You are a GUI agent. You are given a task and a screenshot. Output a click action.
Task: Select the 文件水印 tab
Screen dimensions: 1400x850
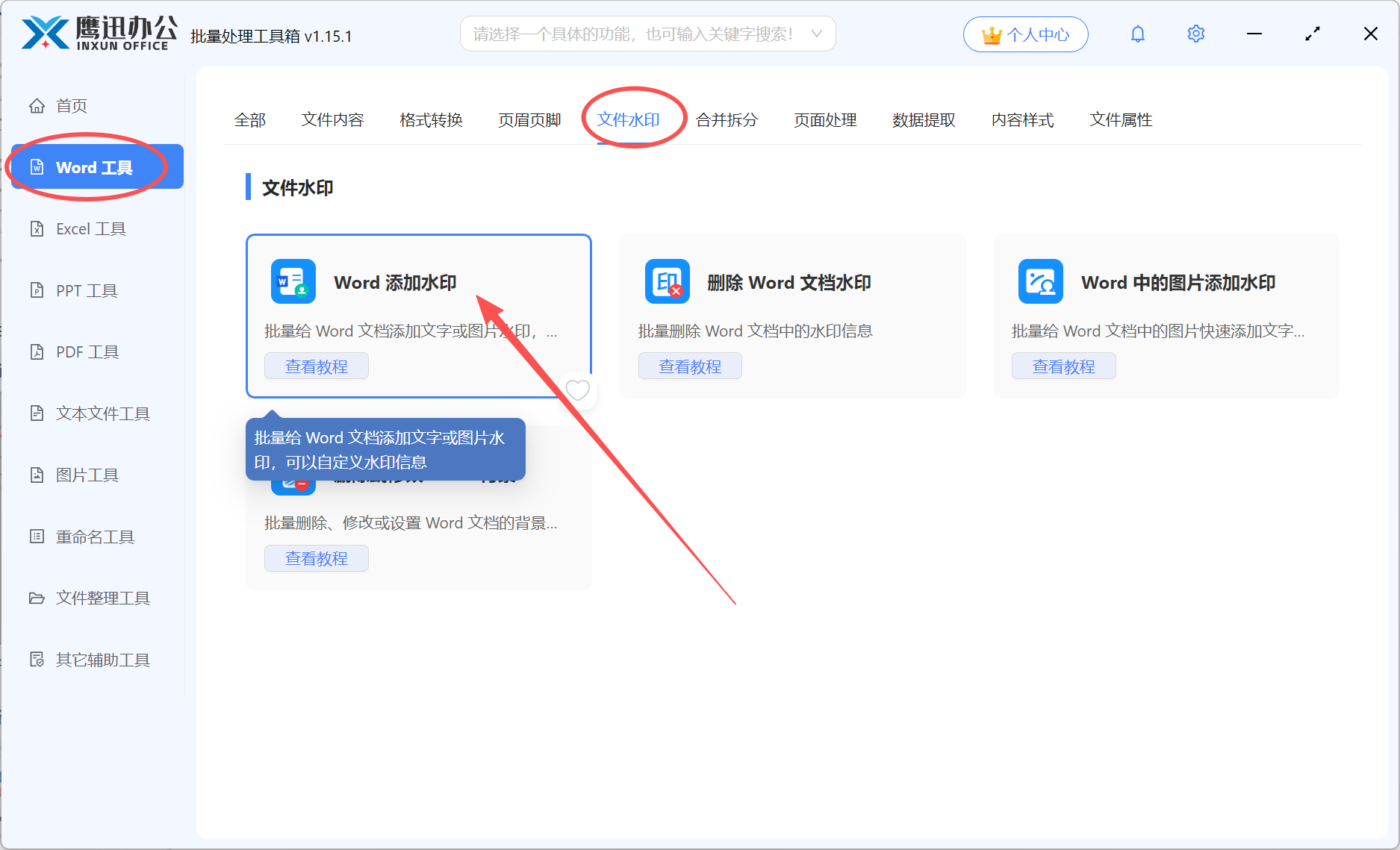[x=628, y=120]
